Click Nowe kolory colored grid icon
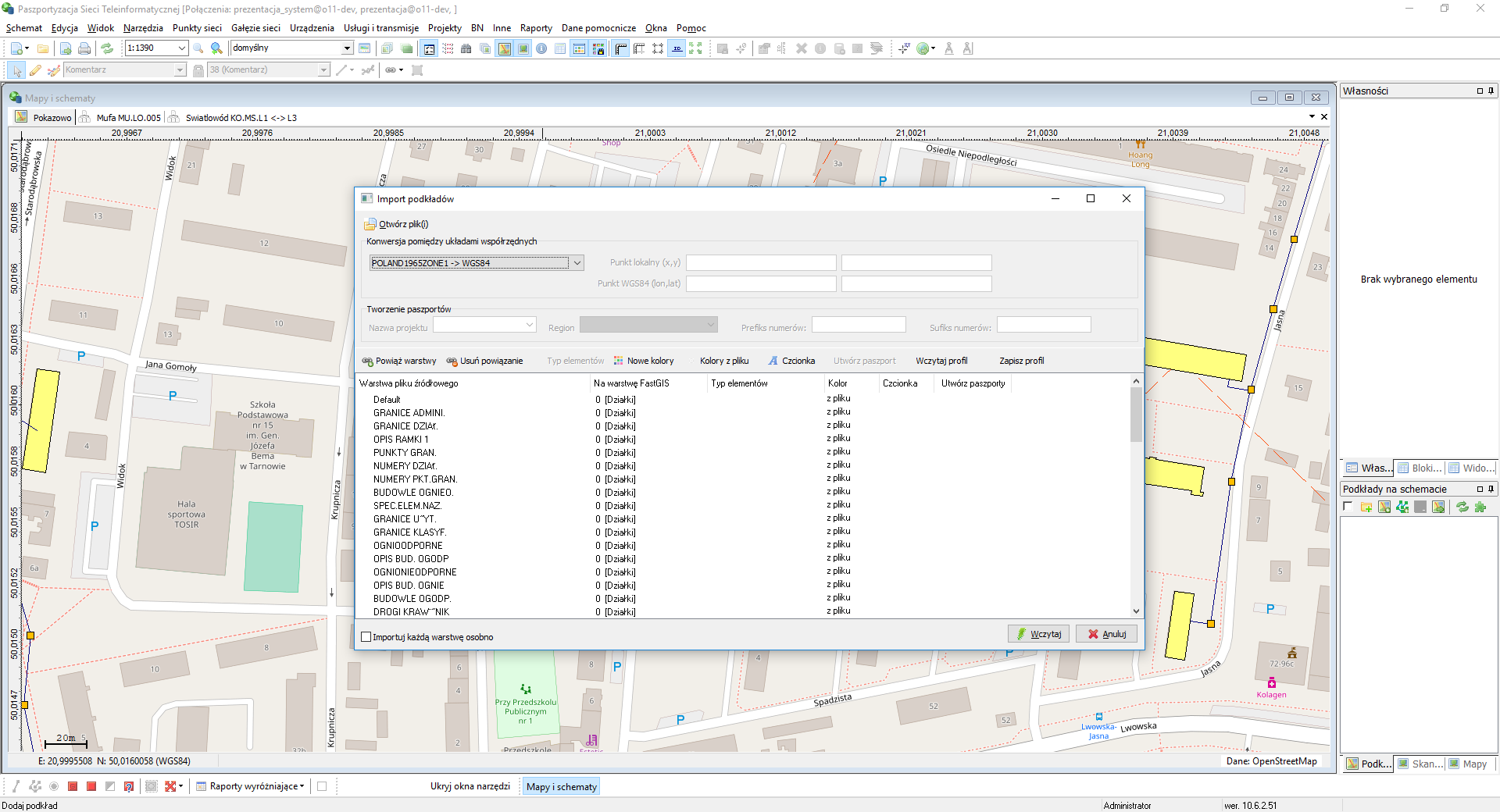Image resolution: width=1500 pixels, height=812 pixels. [x=618, y=361]
